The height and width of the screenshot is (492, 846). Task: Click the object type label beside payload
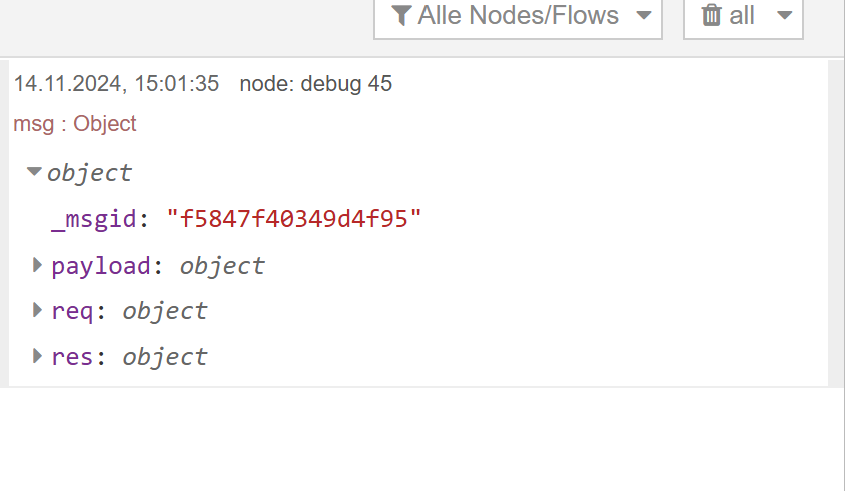222,266
